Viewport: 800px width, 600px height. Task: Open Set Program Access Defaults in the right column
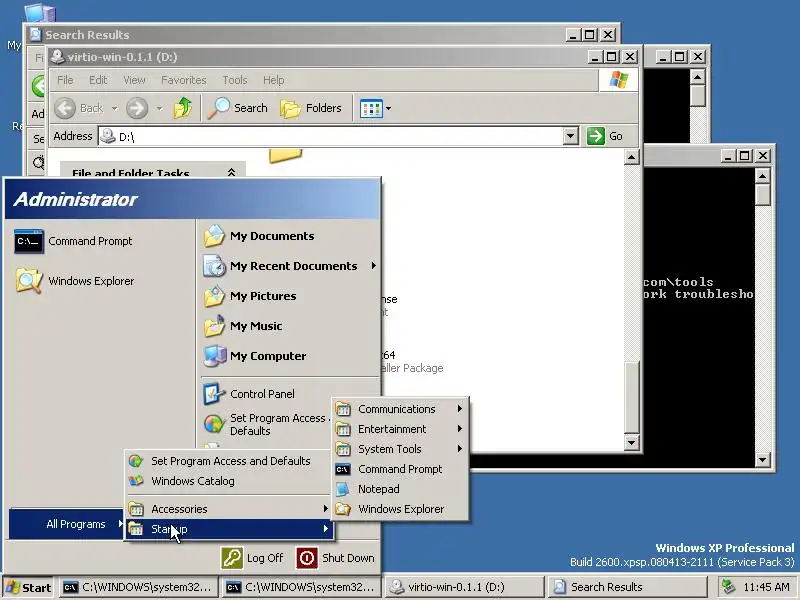coord(265,424)
